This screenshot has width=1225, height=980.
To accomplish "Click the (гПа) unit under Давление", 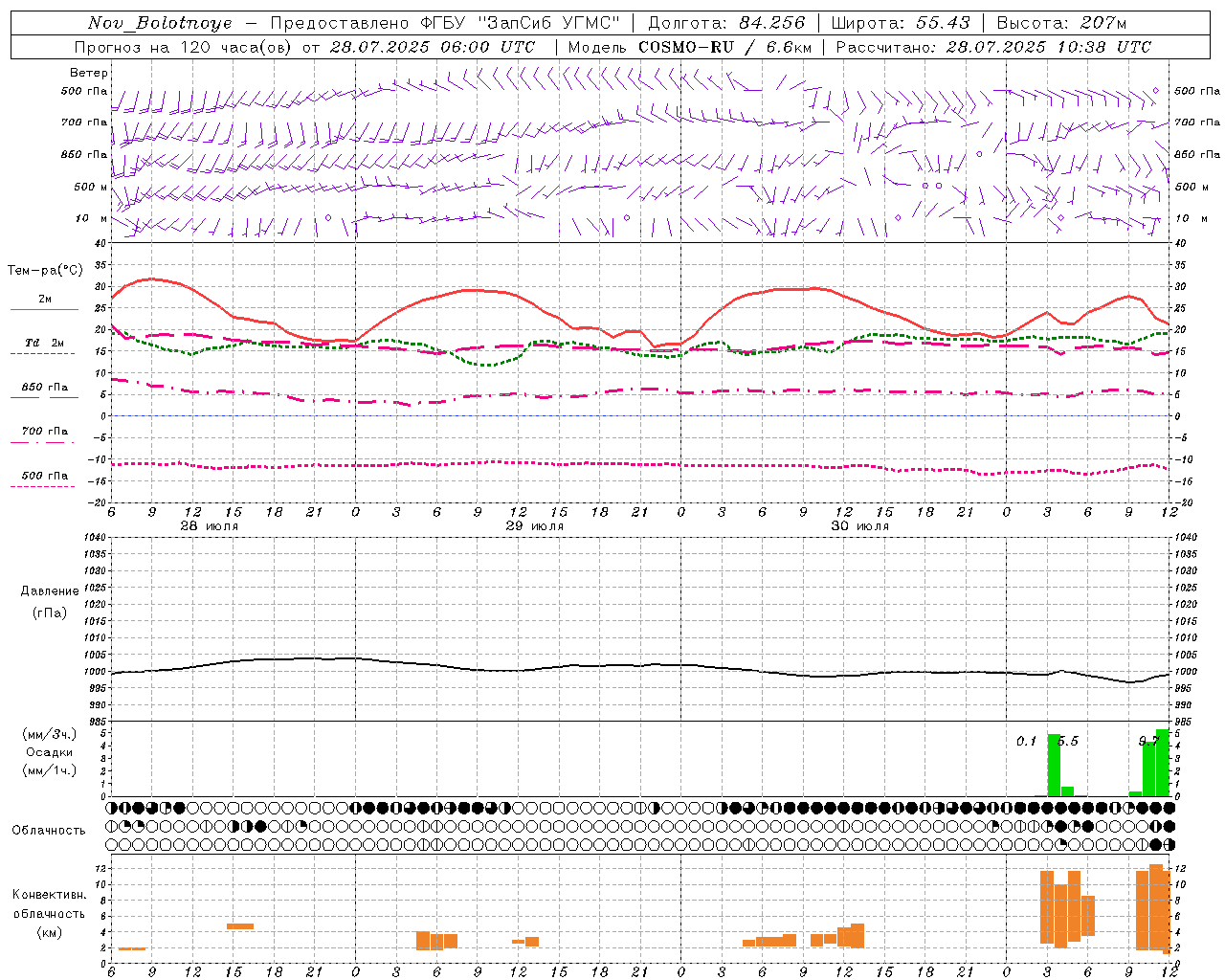I will coord(50,612).
